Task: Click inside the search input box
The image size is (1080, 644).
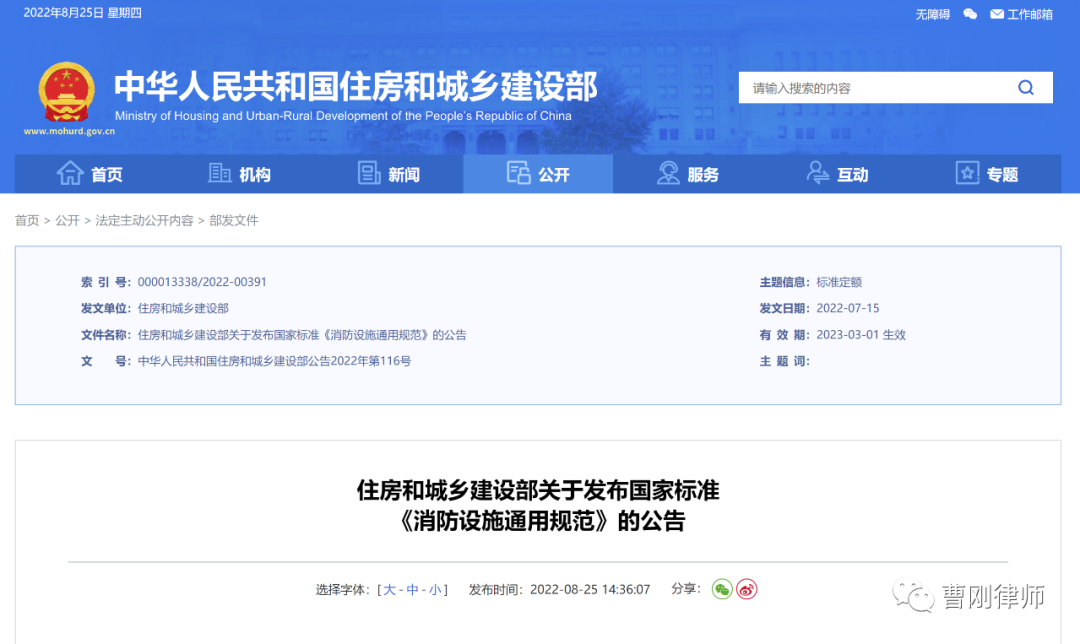Action: (x=860, y=87)
